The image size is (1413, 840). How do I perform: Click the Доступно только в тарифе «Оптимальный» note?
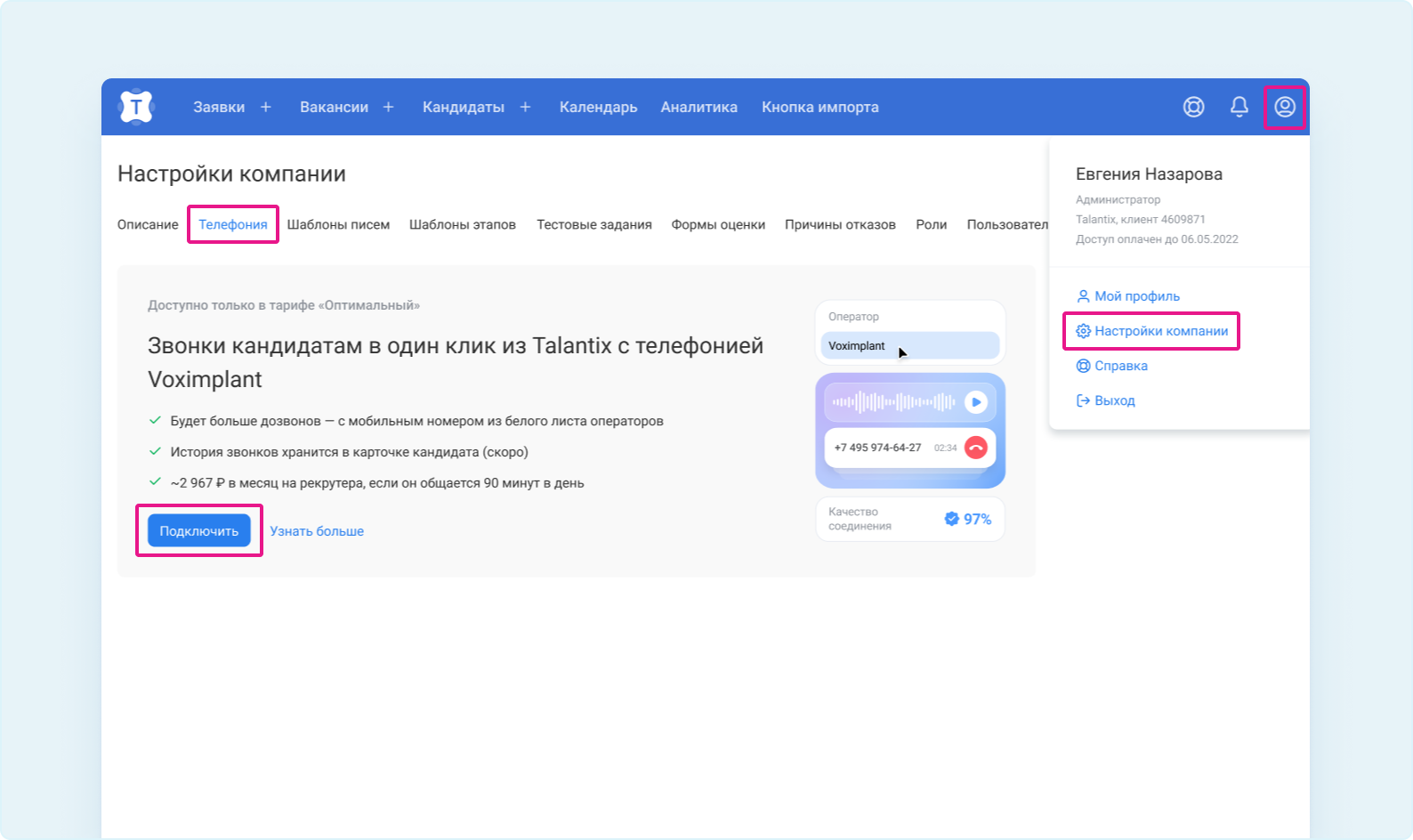[x=284, y=305]
